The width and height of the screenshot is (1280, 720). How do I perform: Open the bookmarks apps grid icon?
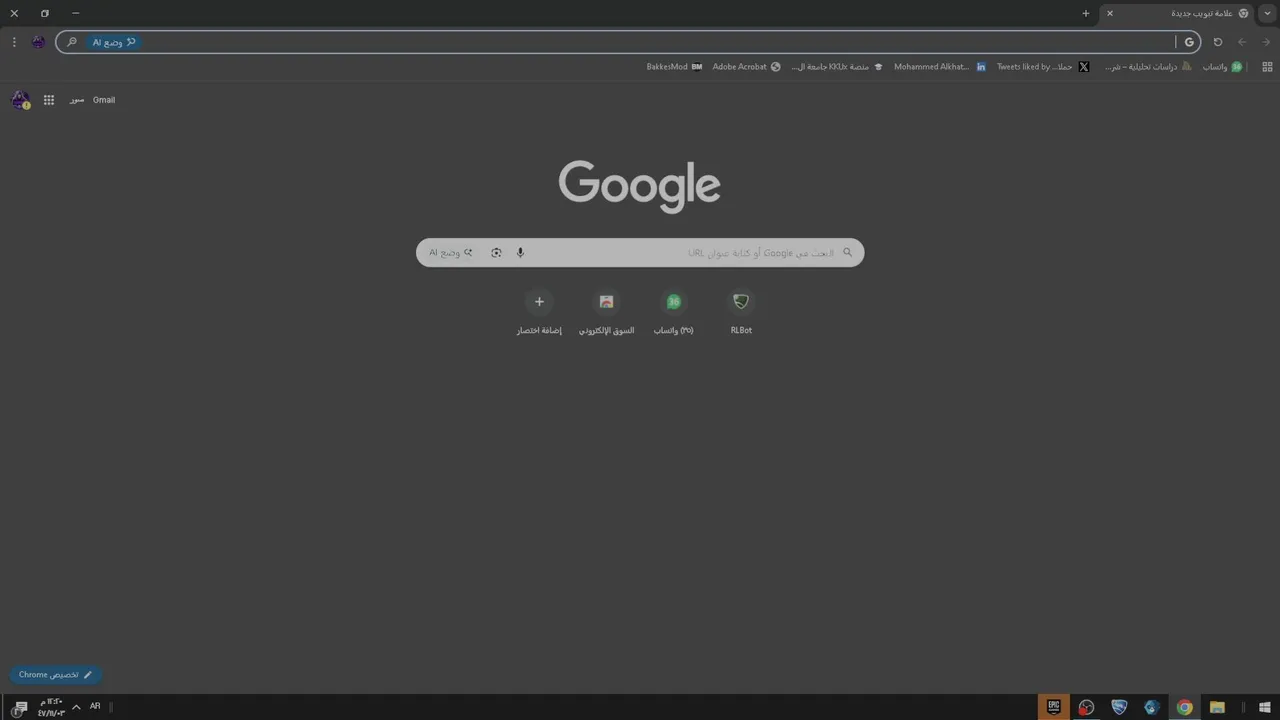click(x=1267, y=67)
